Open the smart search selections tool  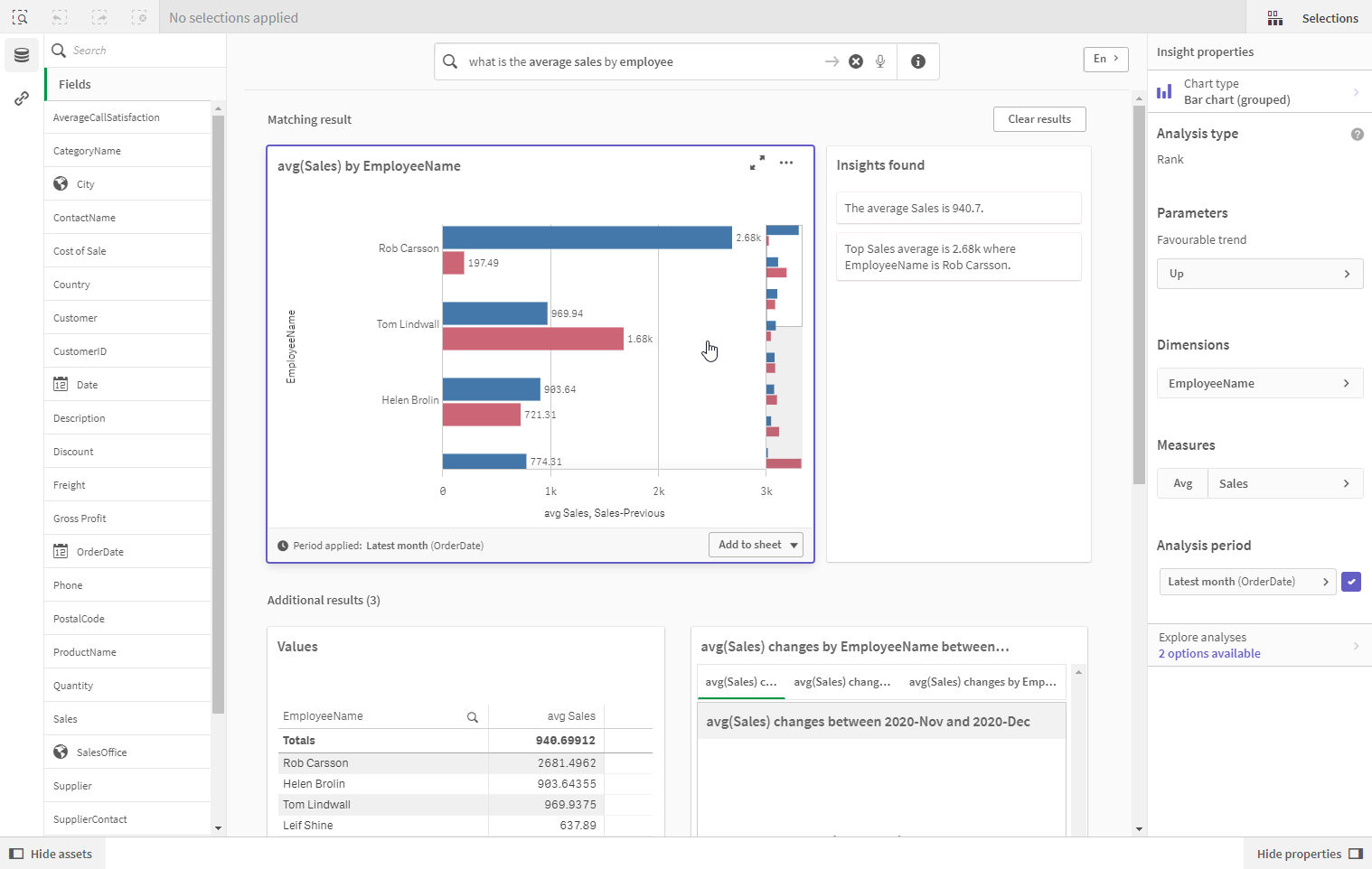(20, 17)
